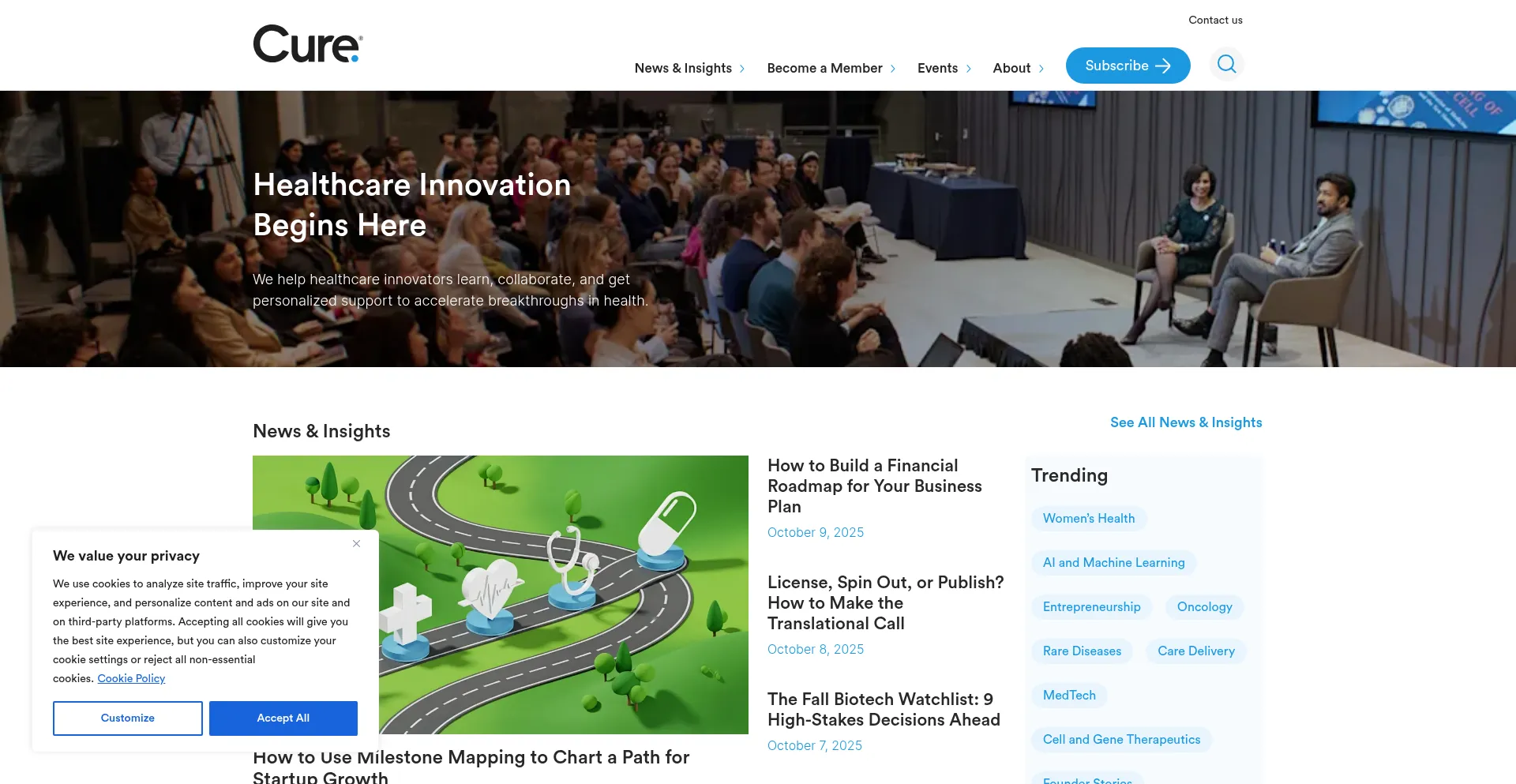
Task: Open the Fall Biotech Watchlist article
Action: click(884, 709)
